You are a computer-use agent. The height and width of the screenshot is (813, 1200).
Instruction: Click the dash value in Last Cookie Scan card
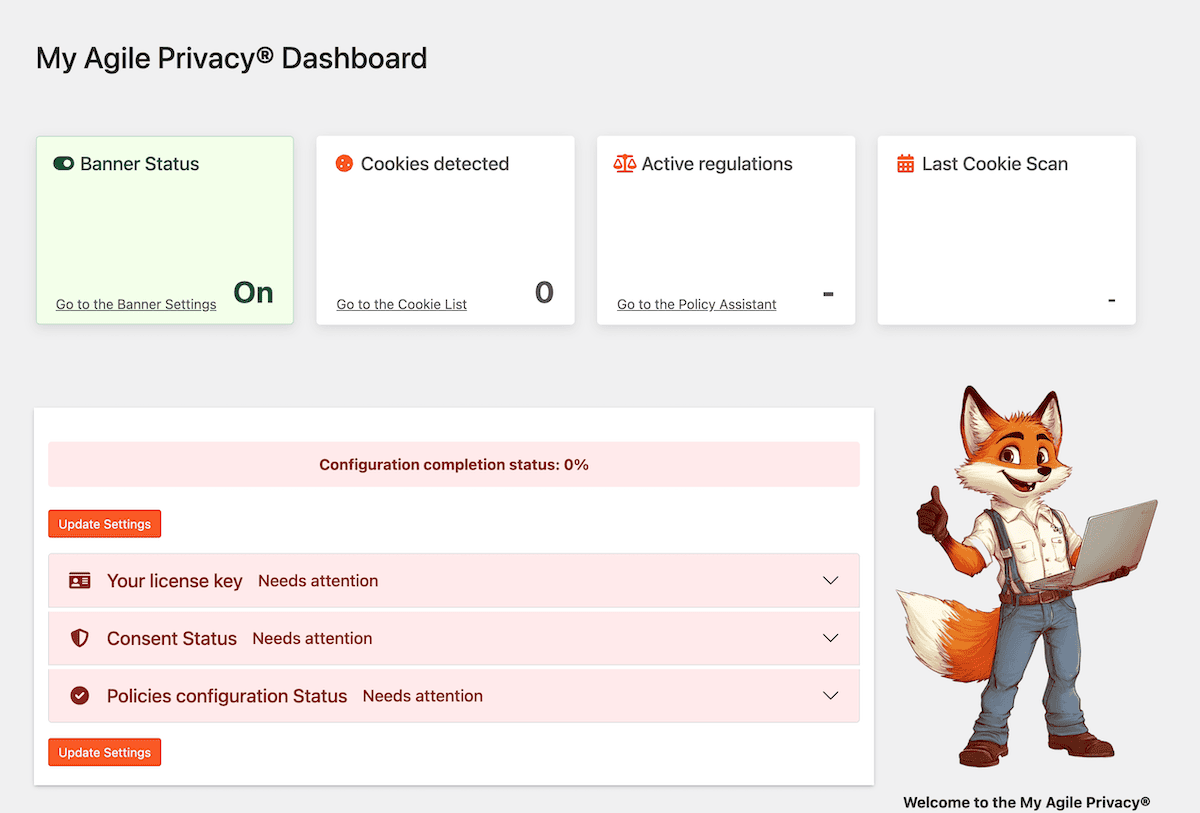coord(1111,300)
